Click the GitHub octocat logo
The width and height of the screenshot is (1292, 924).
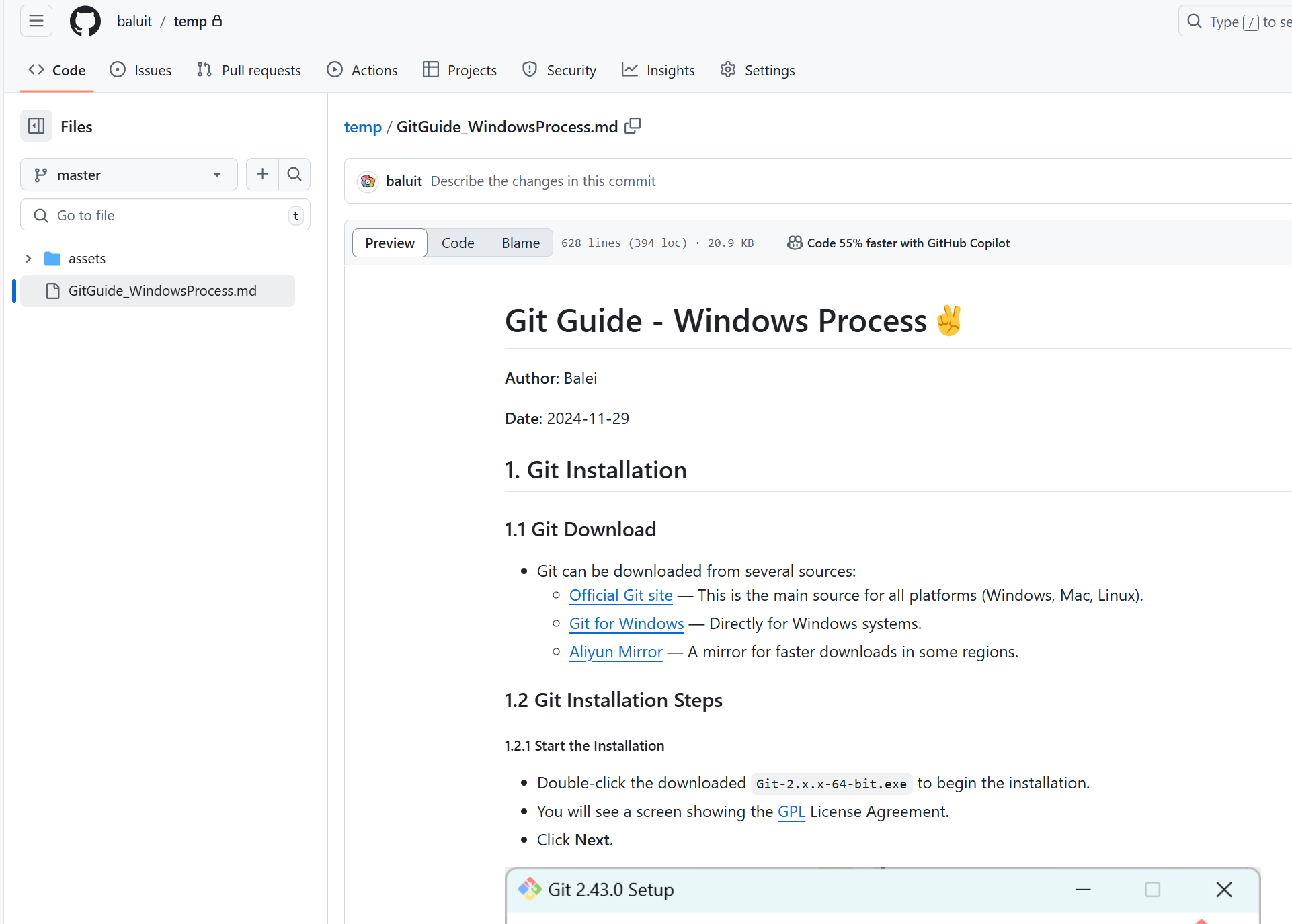tap(85, 21)
